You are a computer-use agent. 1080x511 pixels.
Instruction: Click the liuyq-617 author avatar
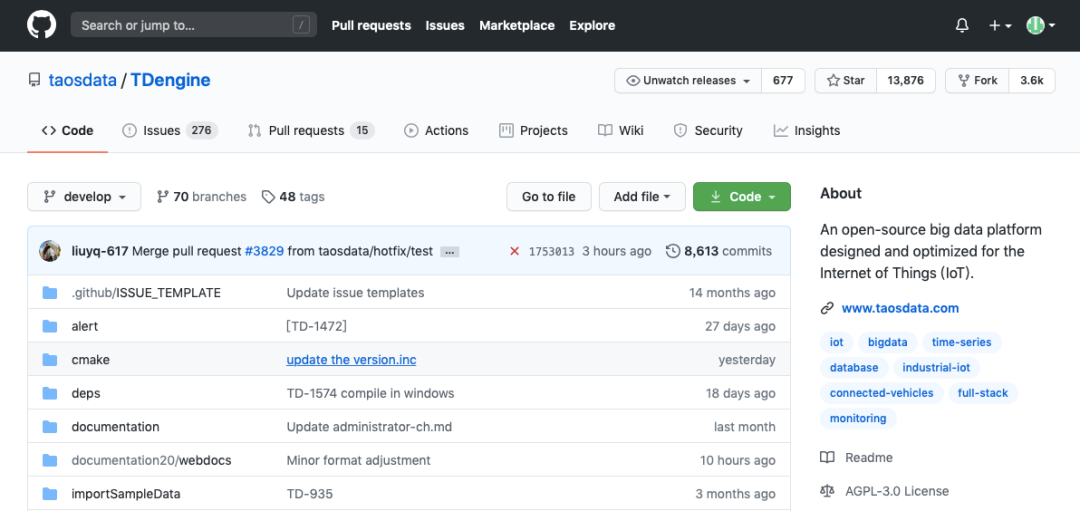tap(50, 251)
